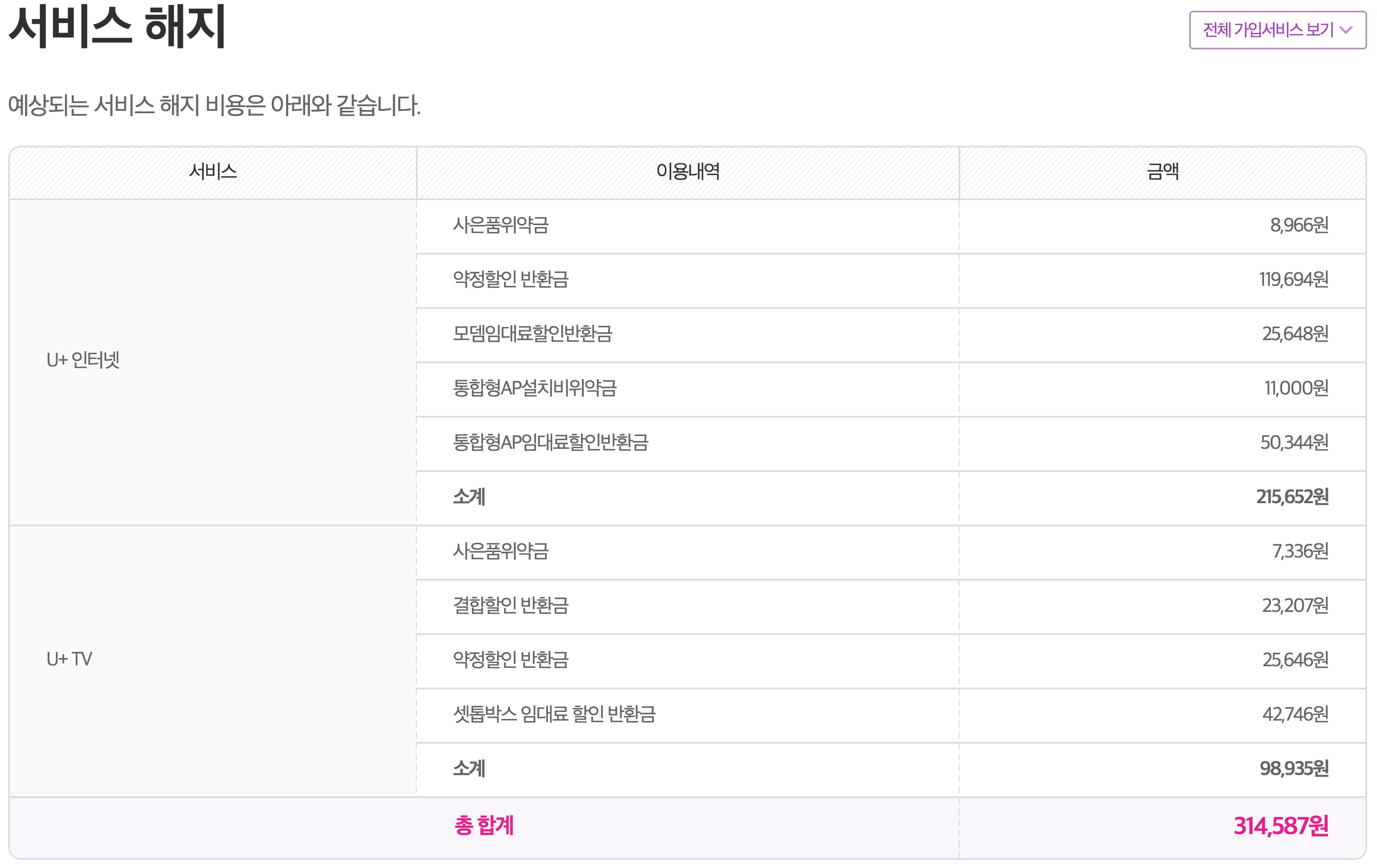Click the U+ 인터넷 service cell
Screen dimensions: 1377x868
click(x=83, y=360)
